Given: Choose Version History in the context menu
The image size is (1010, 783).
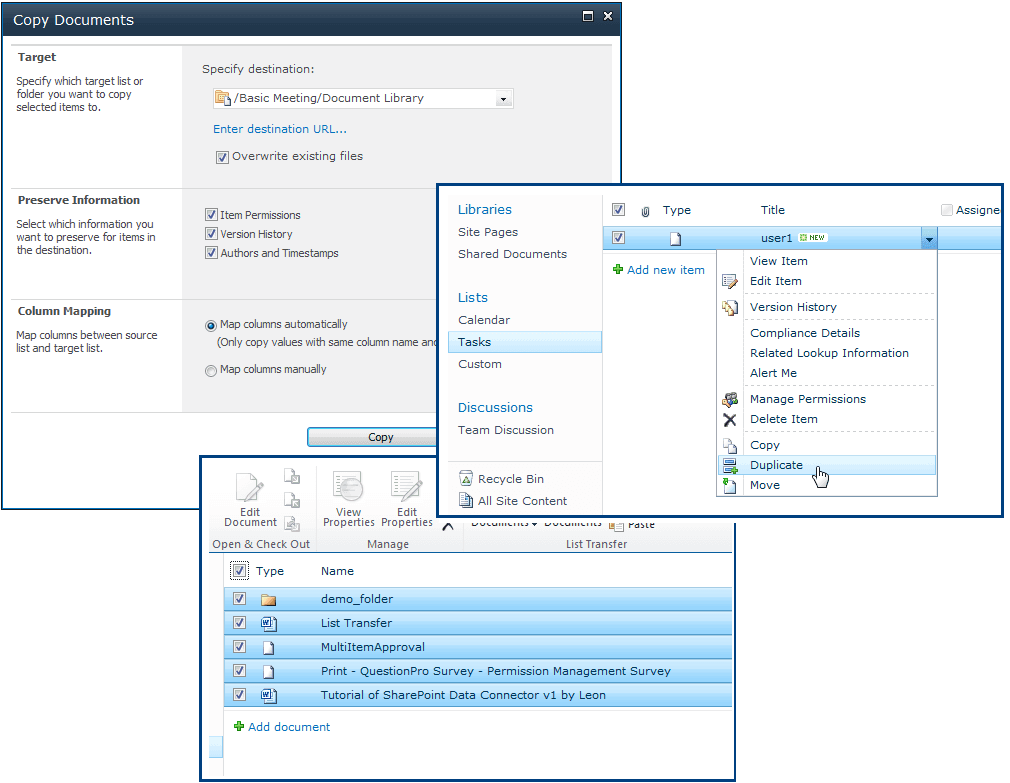Looking at the screenshot, I should pos(793,307).
